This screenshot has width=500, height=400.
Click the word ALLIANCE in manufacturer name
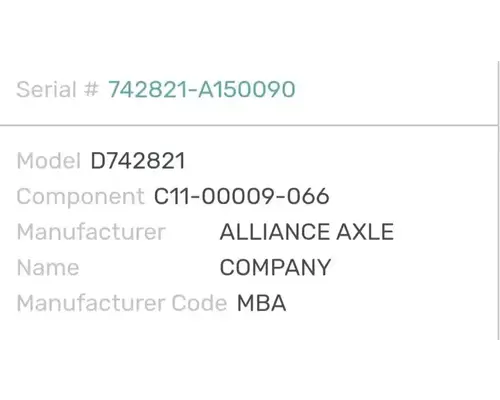(275, 232)
